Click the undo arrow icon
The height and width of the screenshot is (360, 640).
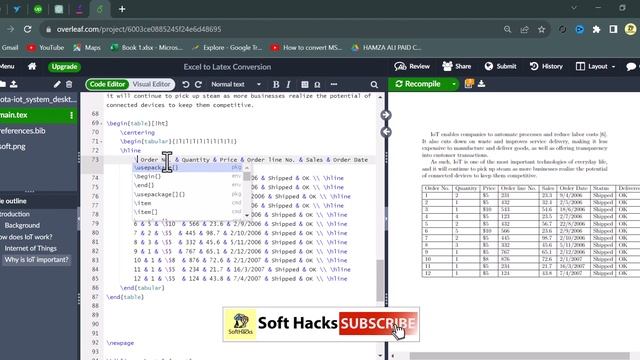[186, 84]
